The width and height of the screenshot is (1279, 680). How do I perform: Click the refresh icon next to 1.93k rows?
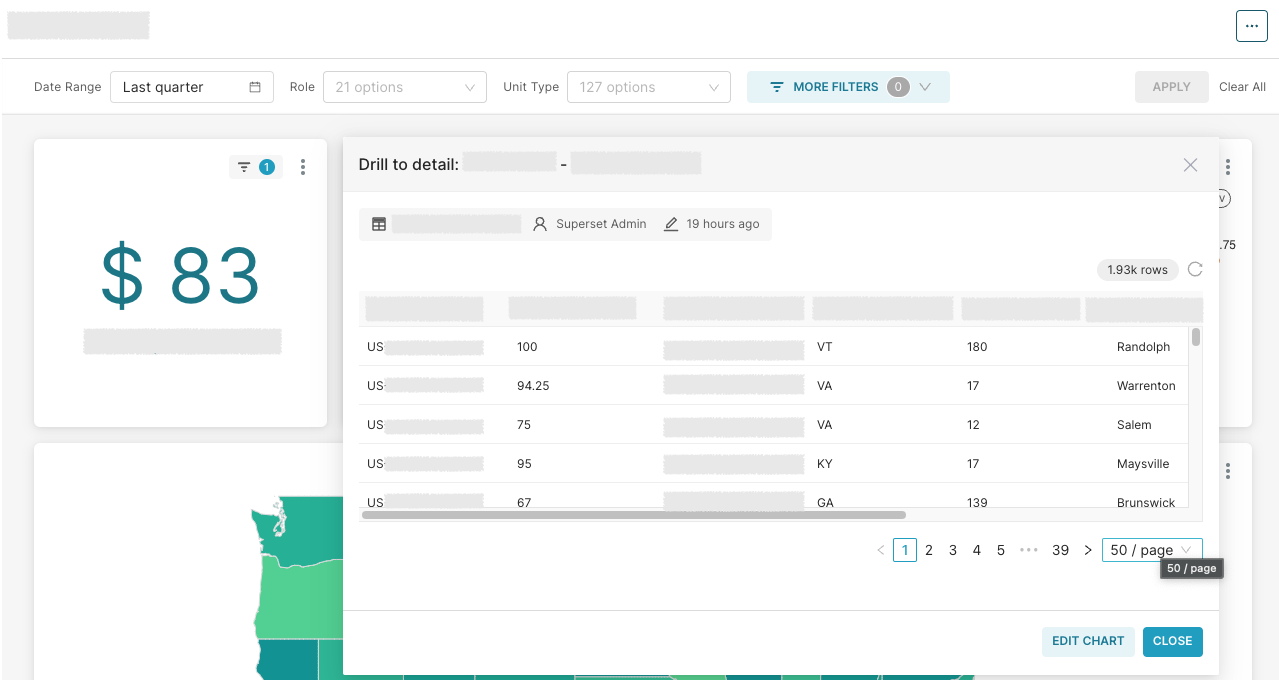point(1195,269)
